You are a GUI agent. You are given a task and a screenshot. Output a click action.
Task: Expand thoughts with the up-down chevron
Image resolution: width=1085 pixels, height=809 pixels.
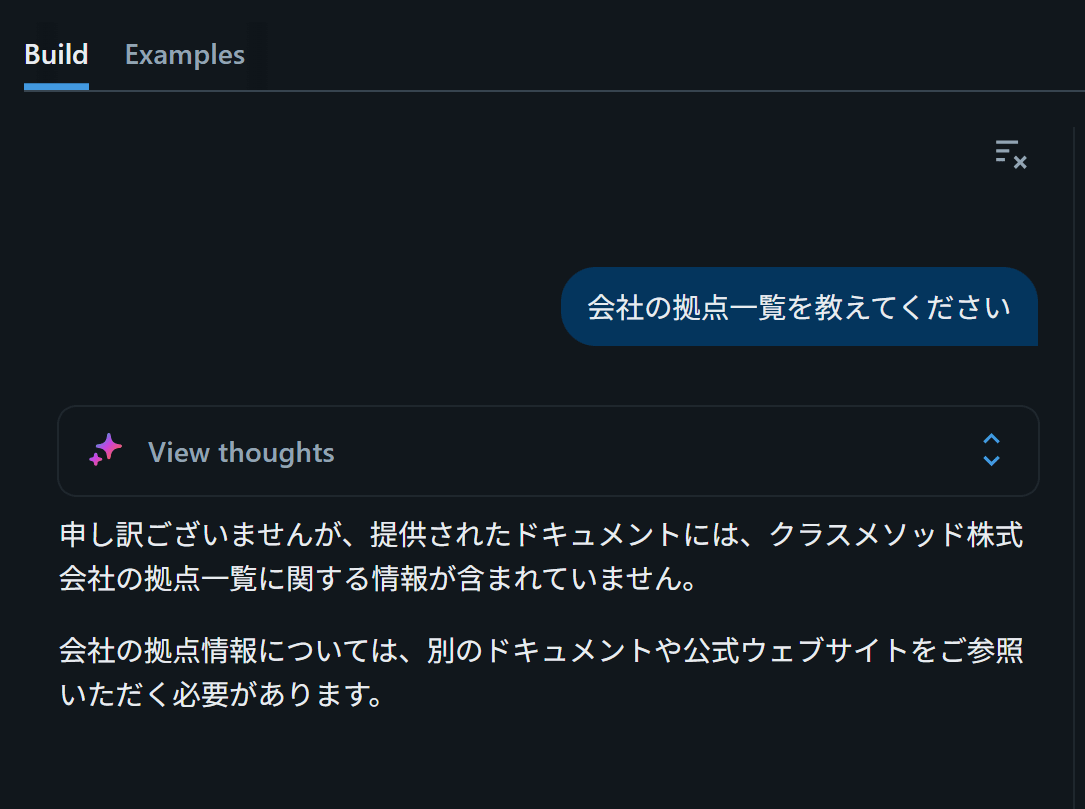991,451
